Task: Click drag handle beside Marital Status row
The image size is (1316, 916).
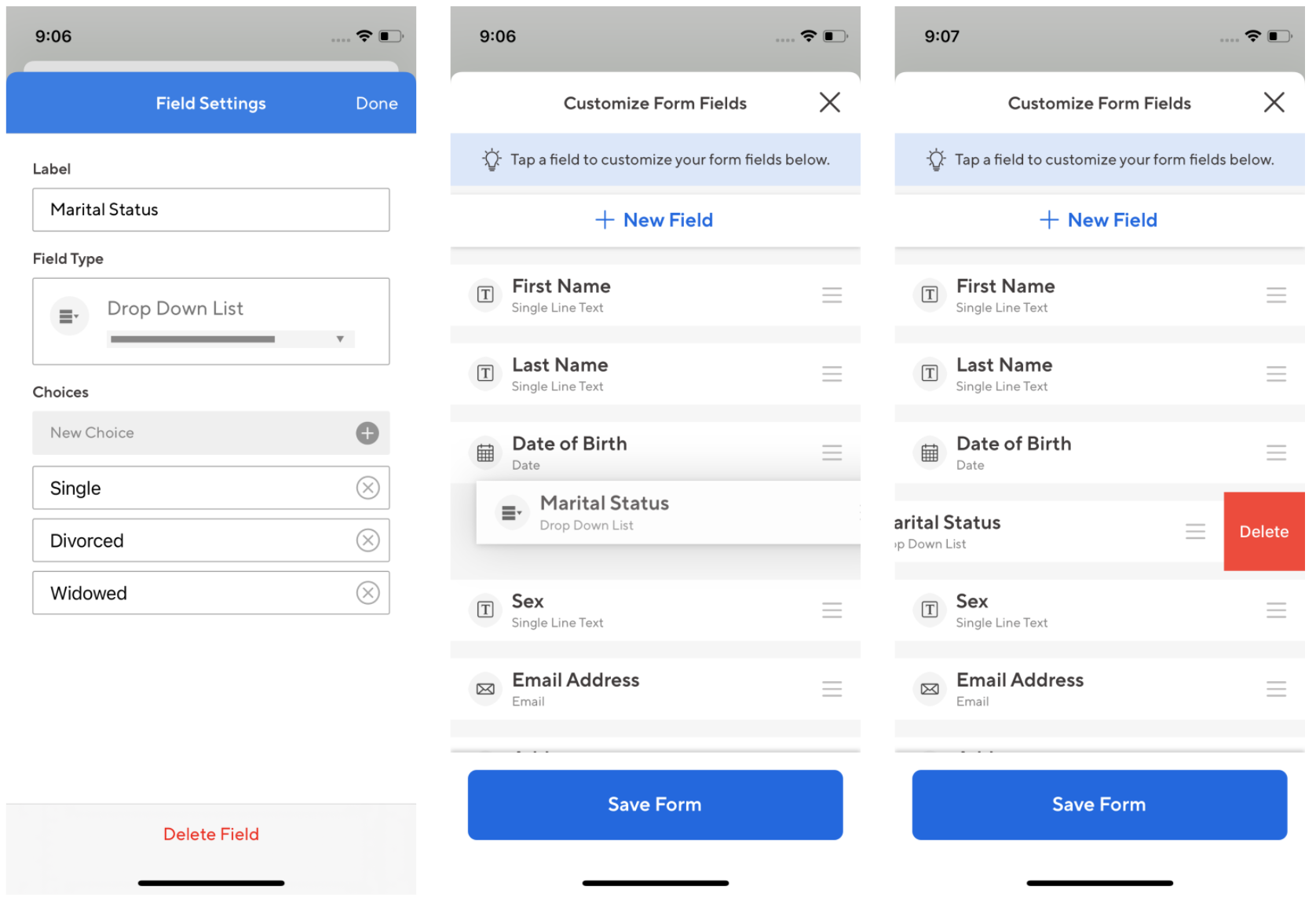Action: [x=1195, y=532]
